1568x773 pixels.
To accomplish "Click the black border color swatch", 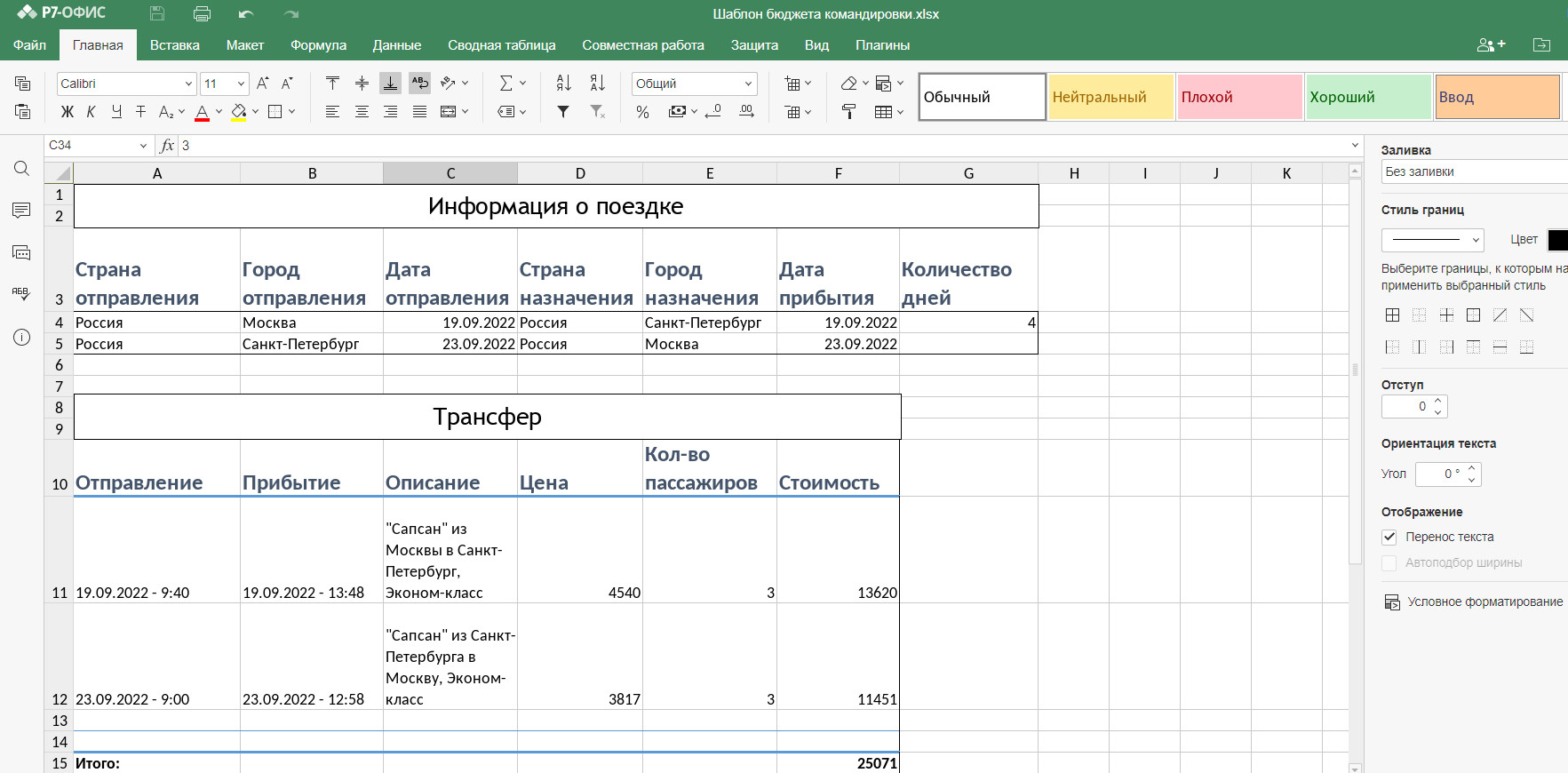I will pos(1557,240).
